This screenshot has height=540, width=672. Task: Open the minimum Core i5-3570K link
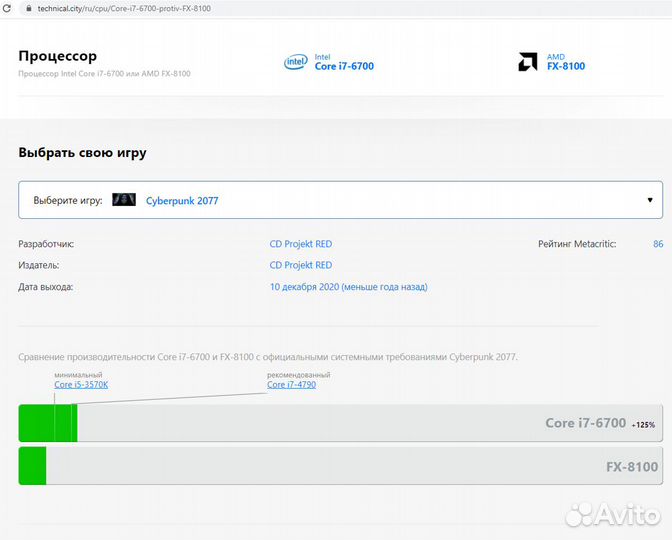(x=81, y=384)
